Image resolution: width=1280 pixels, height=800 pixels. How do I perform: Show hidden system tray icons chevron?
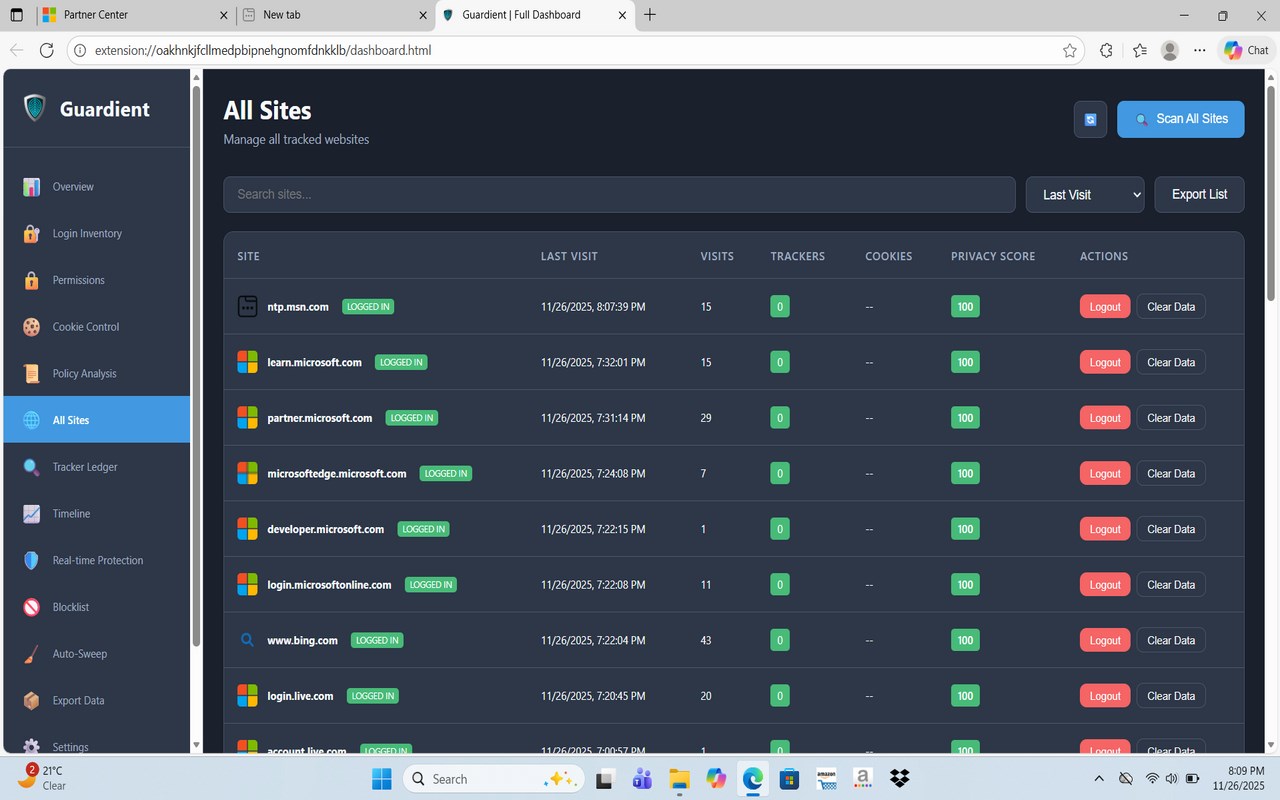pos(1100,779)
